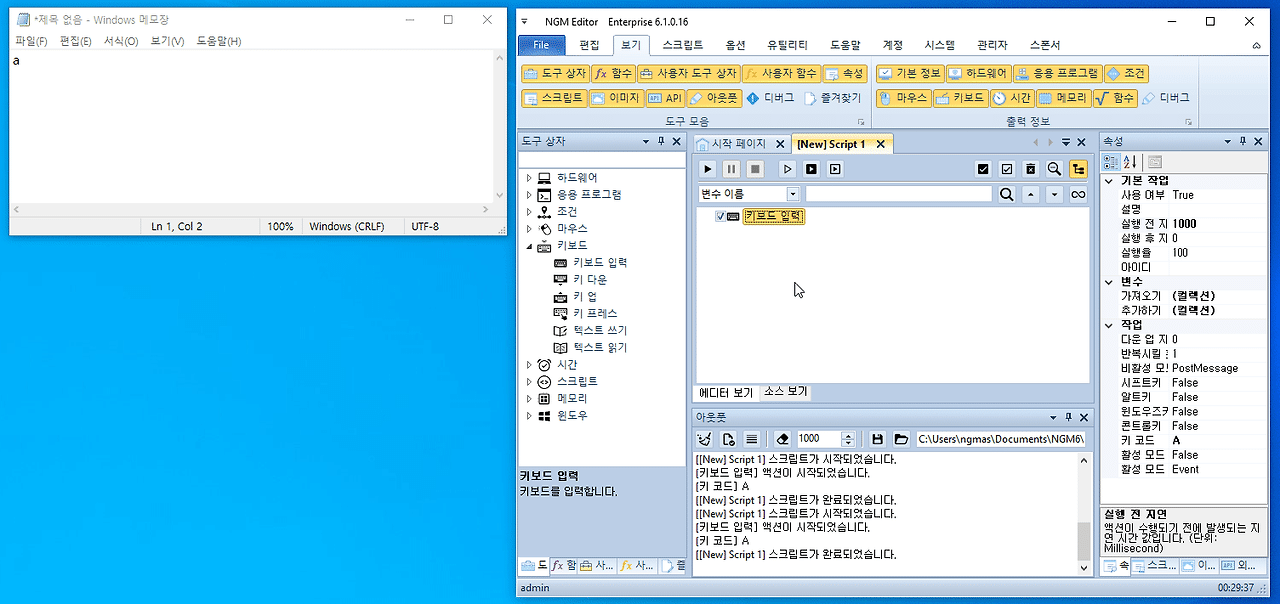
Task: Open the 시작 페이지 document tab
Action: 741,144
